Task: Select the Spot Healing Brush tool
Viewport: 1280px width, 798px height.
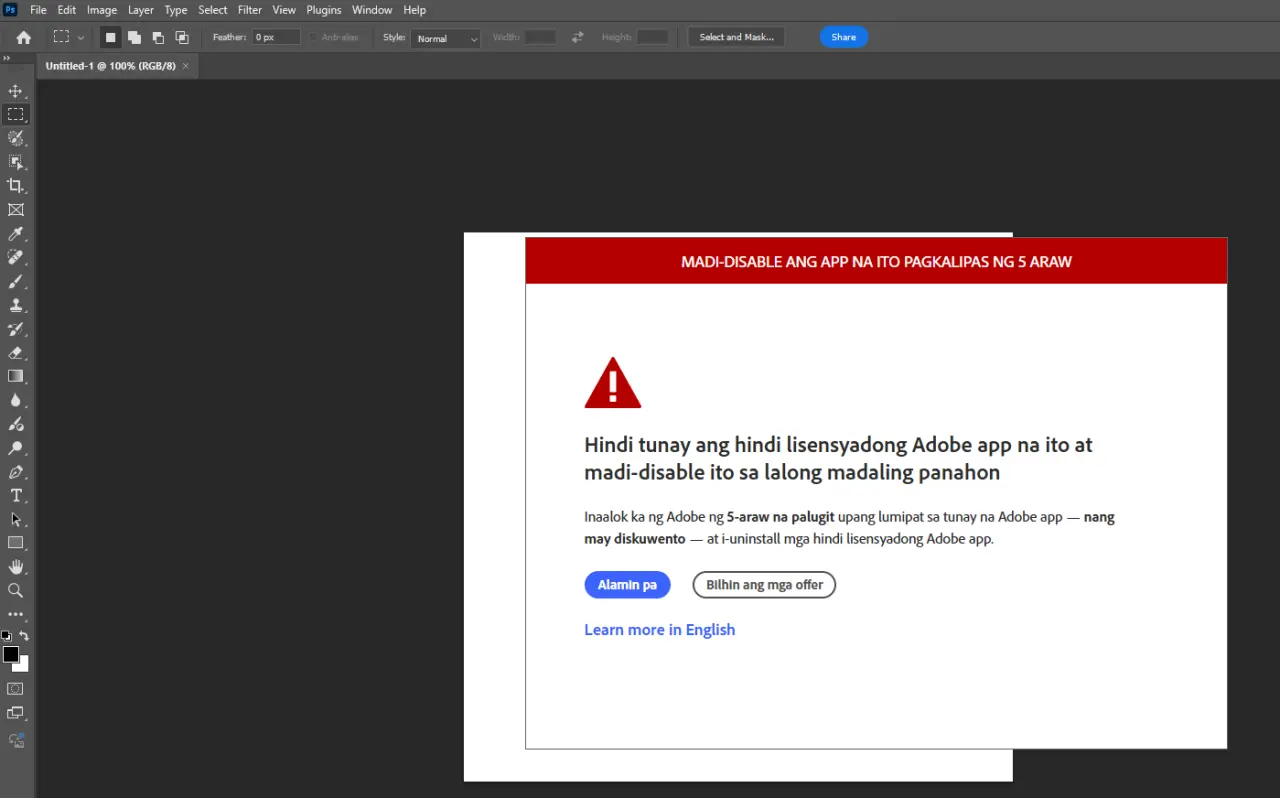Action: (x=16, y=257)
